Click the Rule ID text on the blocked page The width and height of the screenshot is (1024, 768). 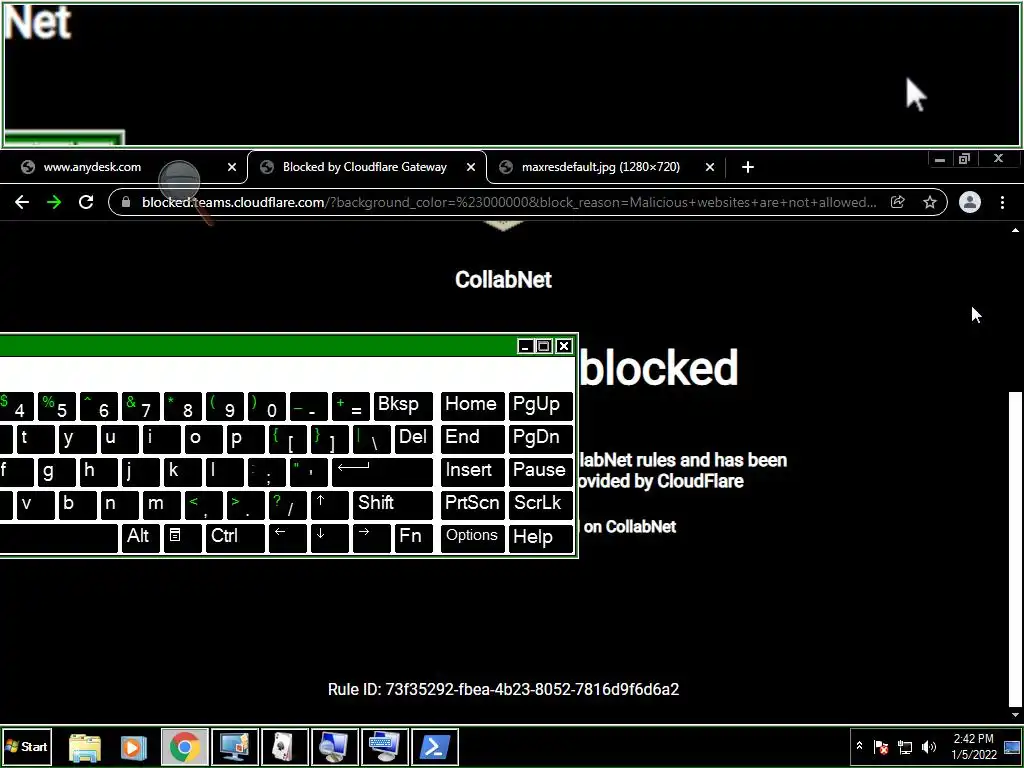504,690
